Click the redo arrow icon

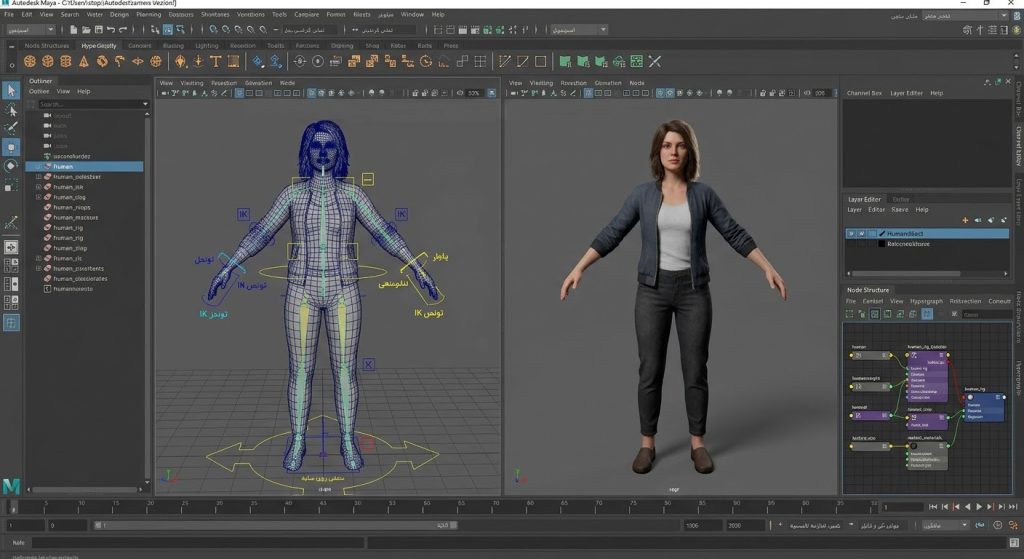click(123, 29)
